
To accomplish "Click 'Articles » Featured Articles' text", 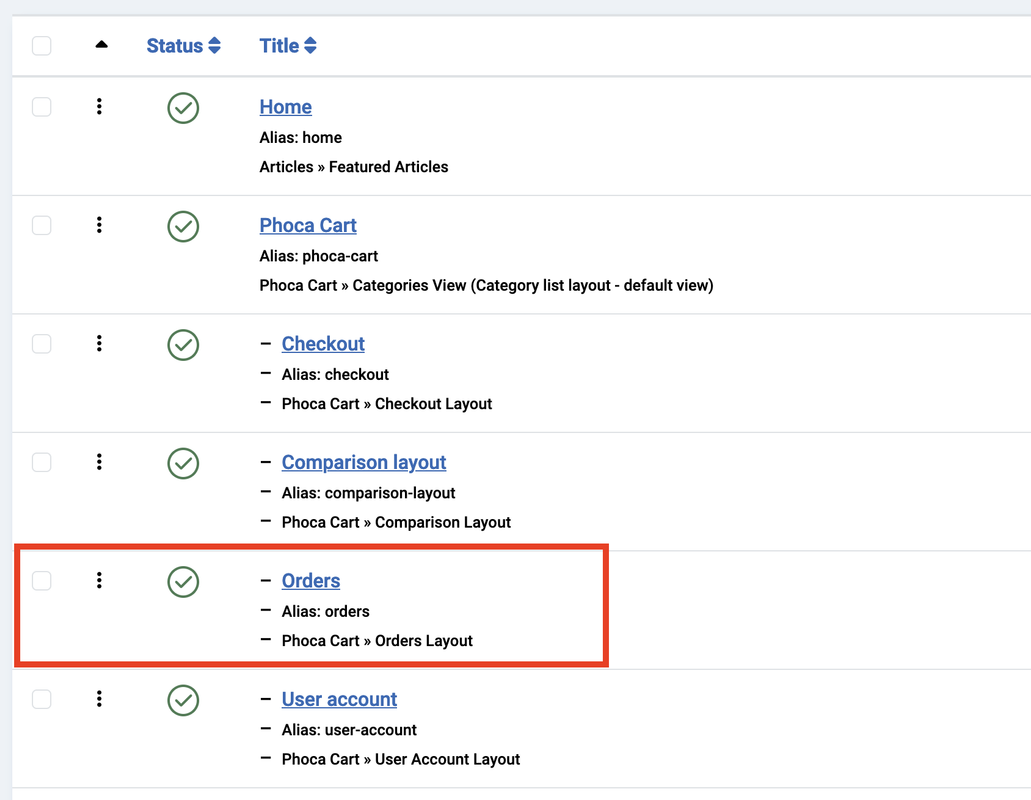I will (354, 167).
